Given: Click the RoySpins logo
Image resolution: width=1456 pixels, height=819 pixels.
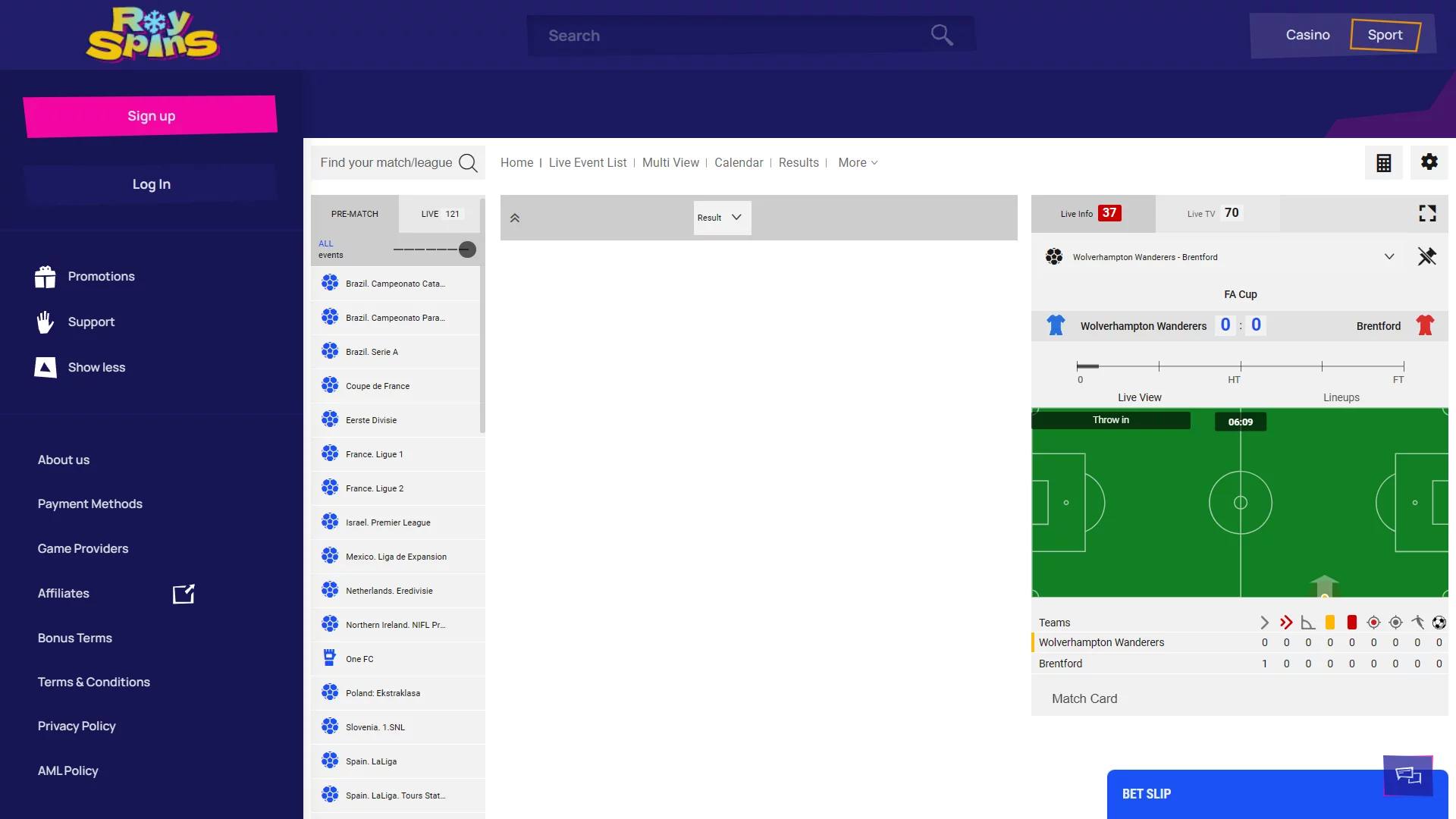Looking at the screenshot, I should click(x=152, y=34).
